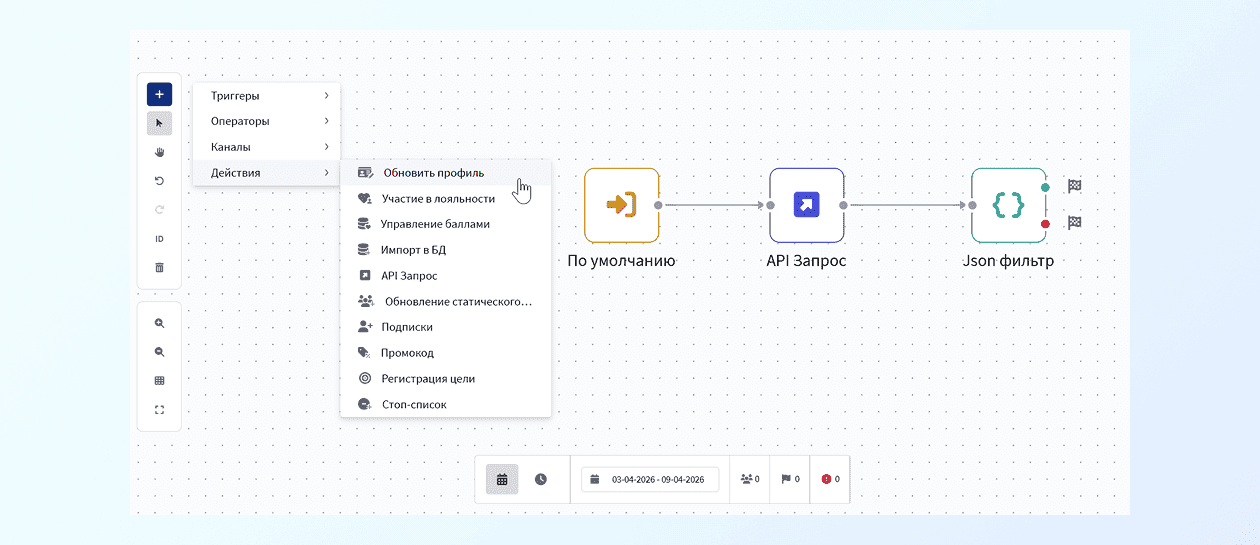The height and width of the screenshot is (545, 1260).
Task: Toggle the ID labels button
Action: click(159, 239)
